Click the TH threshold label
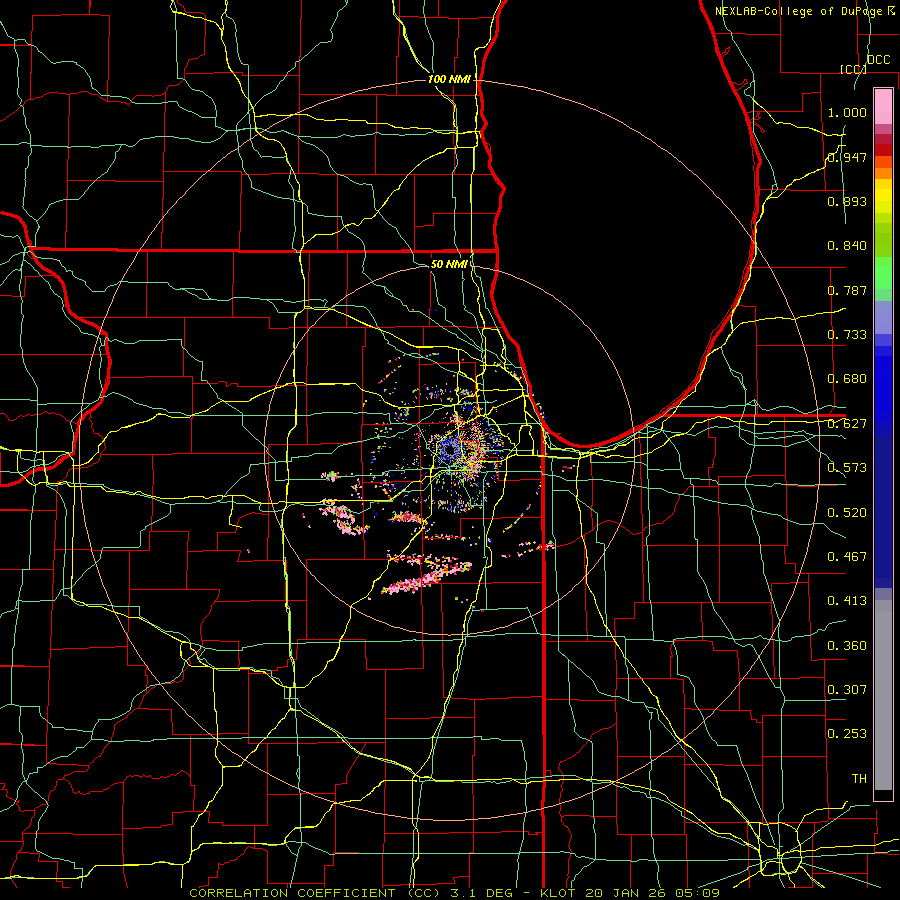Image resolution: width=900 pixels, height=900 pixels. point(859,779)
